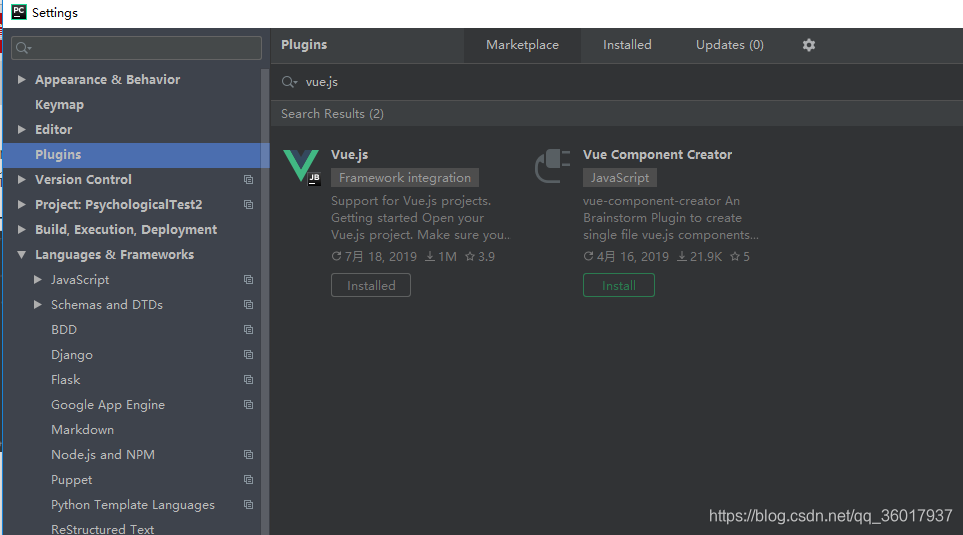Click Vue Component Creator download count 21.9K
Screen dimensions: 963x535
700,257
